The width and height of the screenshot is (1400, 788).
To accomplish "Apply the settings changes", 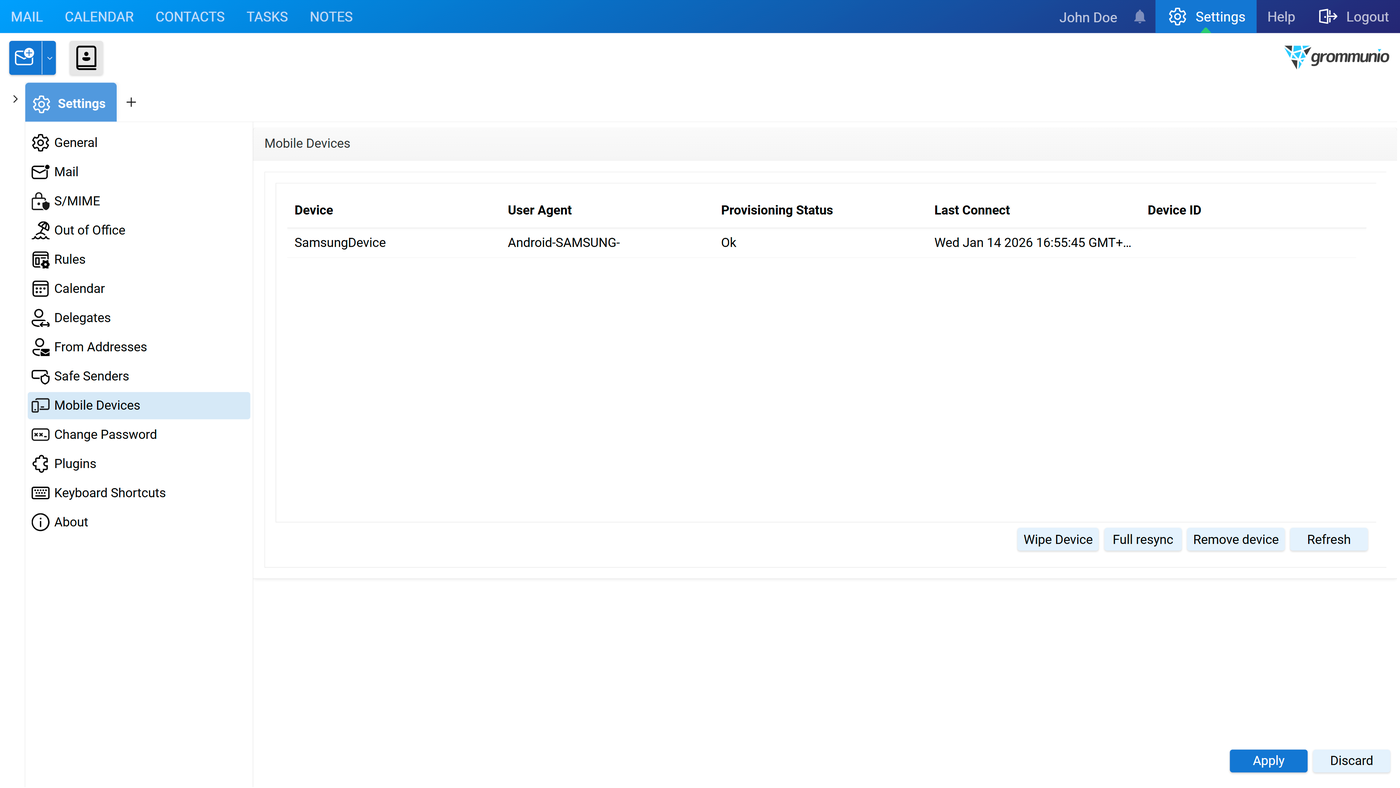I will coord(1269,761).
